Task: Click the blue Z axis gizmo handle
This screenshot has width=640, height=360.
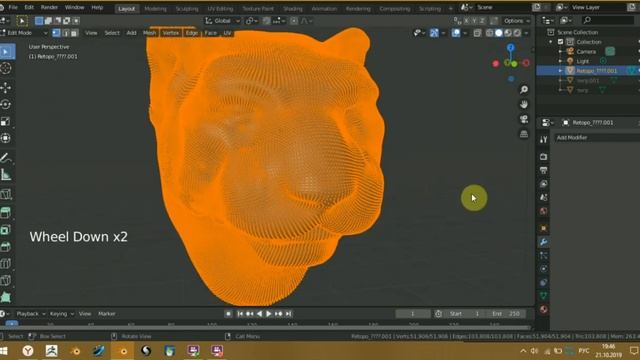Action: [511, 48]
